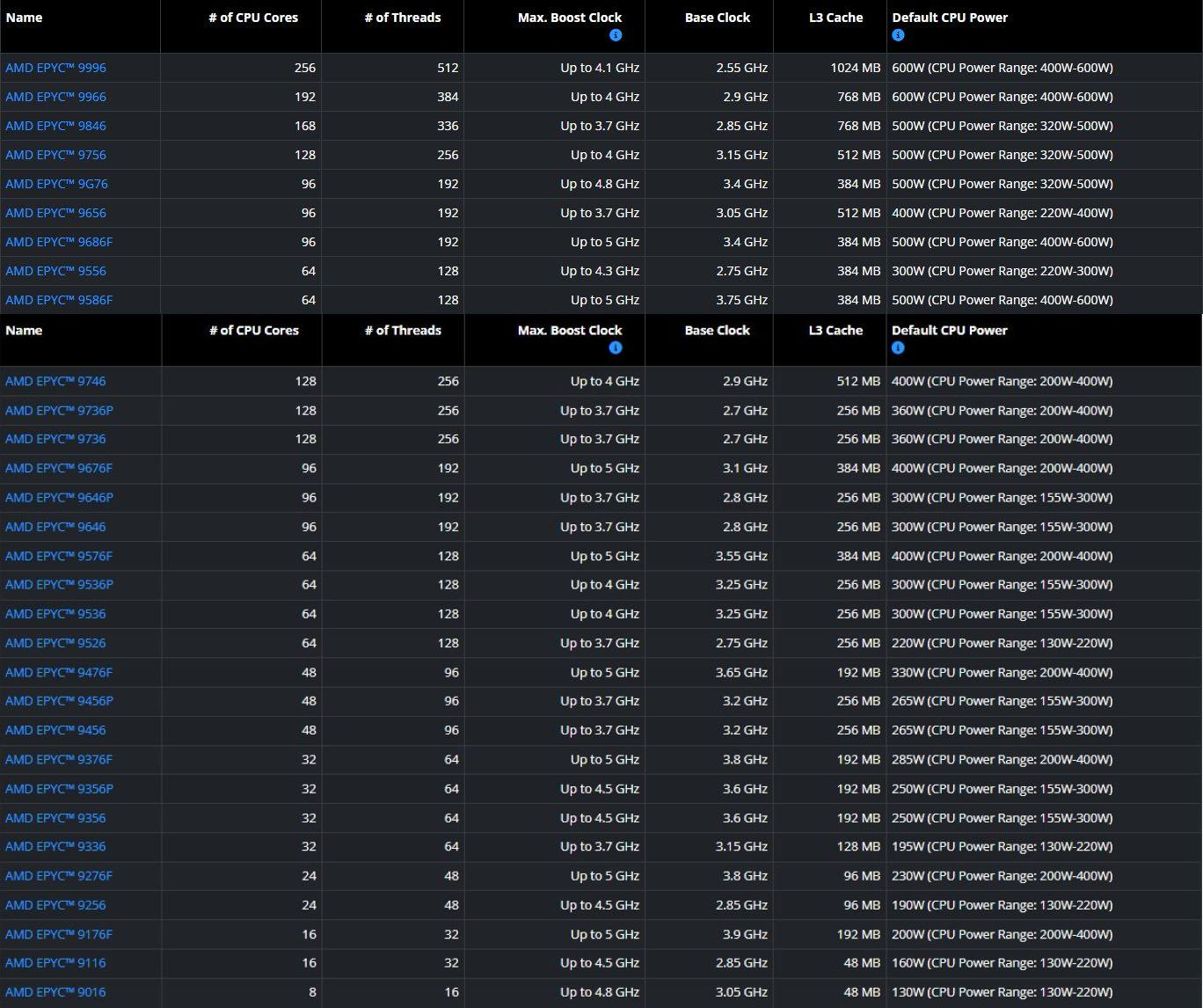Click the 3.55 GHz base clock for EPYC 9576F
The height and width of the screenshot is (1008, 1203).
(x=741, y=556)
